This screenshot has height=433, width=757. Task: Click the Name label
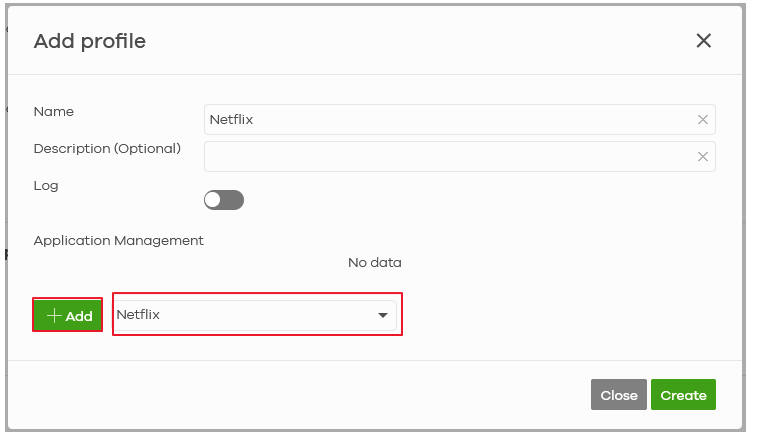click(x=54, y=112)
